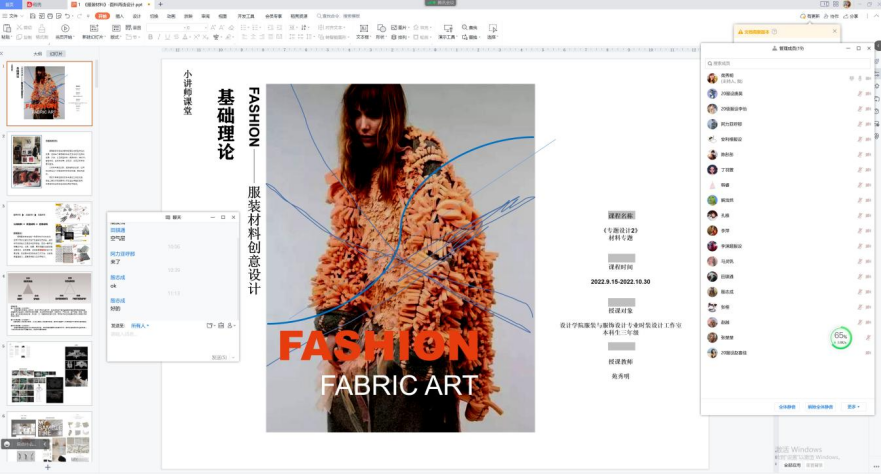The height and width of the screenshot is (475, 881).
Task: Click the Print icon in quick access bar
Action: pyautogui.click(x=51, y=16)
